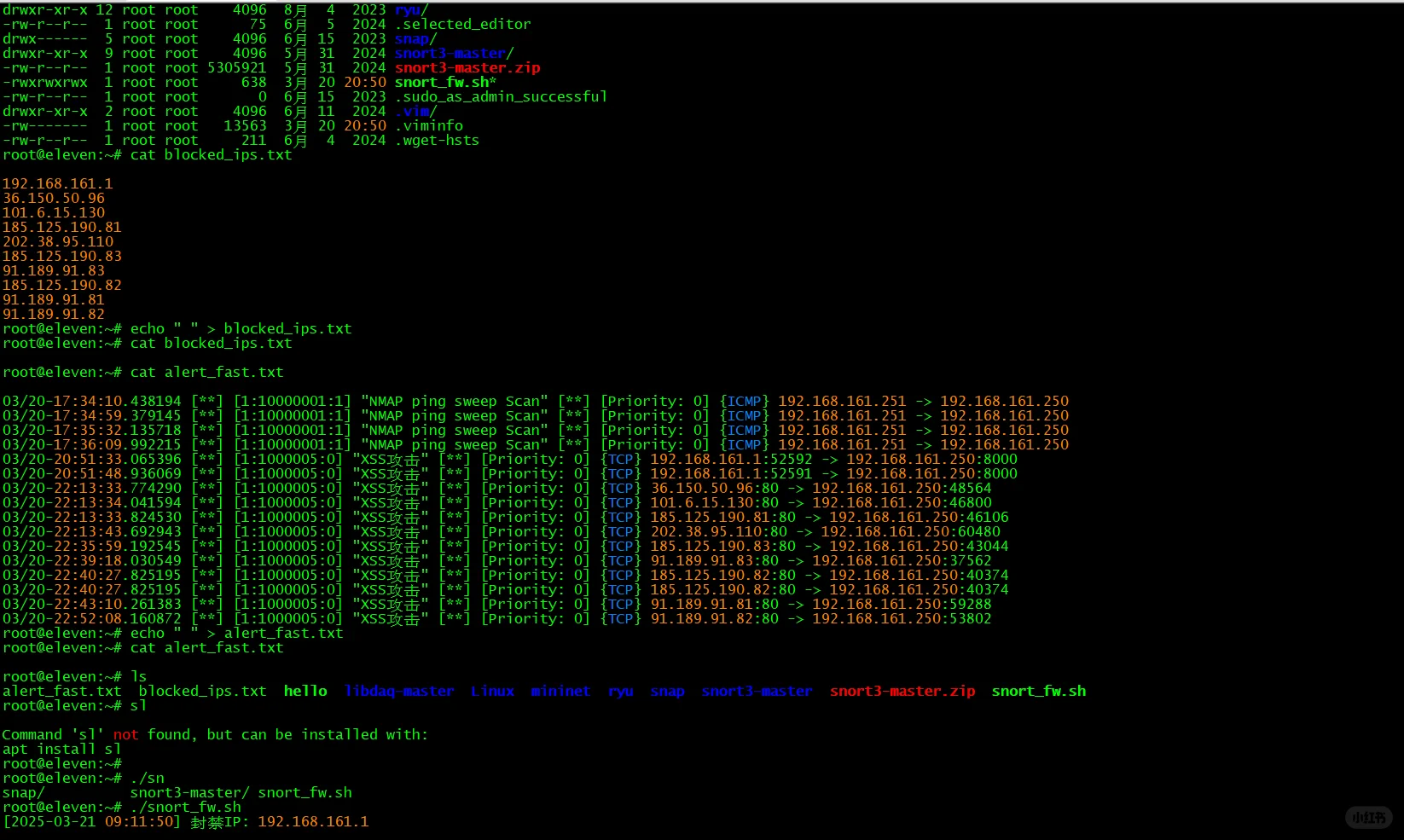Click the {TCP} tag on the 22:43:10 alert
The width and height of the screenshot is (1404, 840).
[x=620, y=604]
